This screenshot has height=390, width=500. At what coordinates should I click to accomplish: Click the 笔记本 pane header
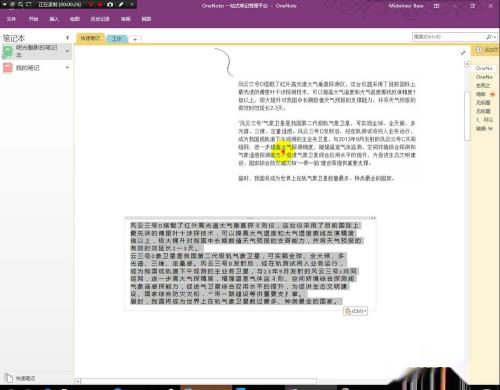tap(14, 38)
